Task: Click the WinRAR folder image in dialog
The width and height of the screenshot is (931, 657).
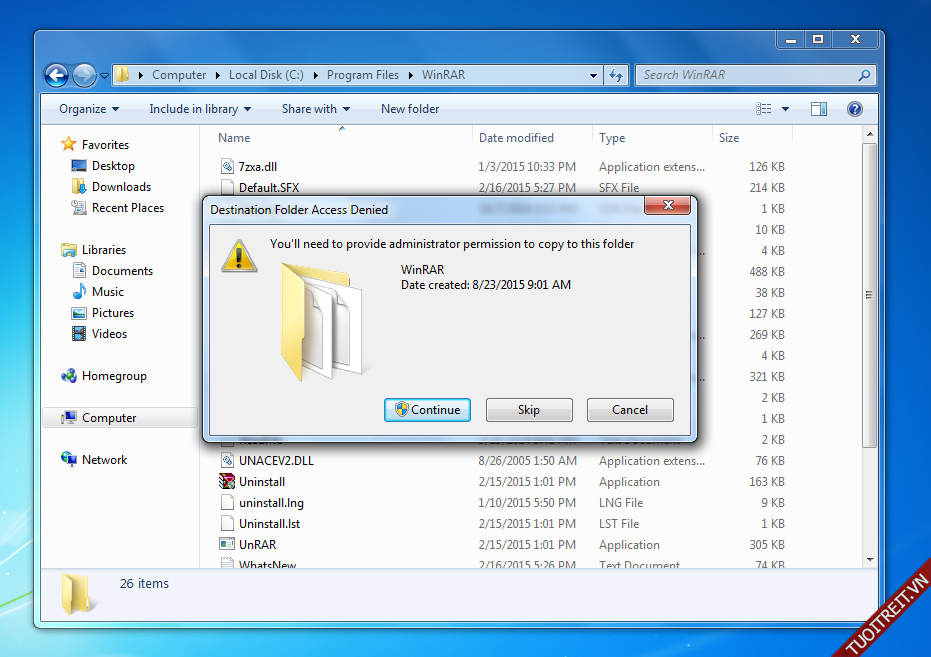Action: coord(322,322)
